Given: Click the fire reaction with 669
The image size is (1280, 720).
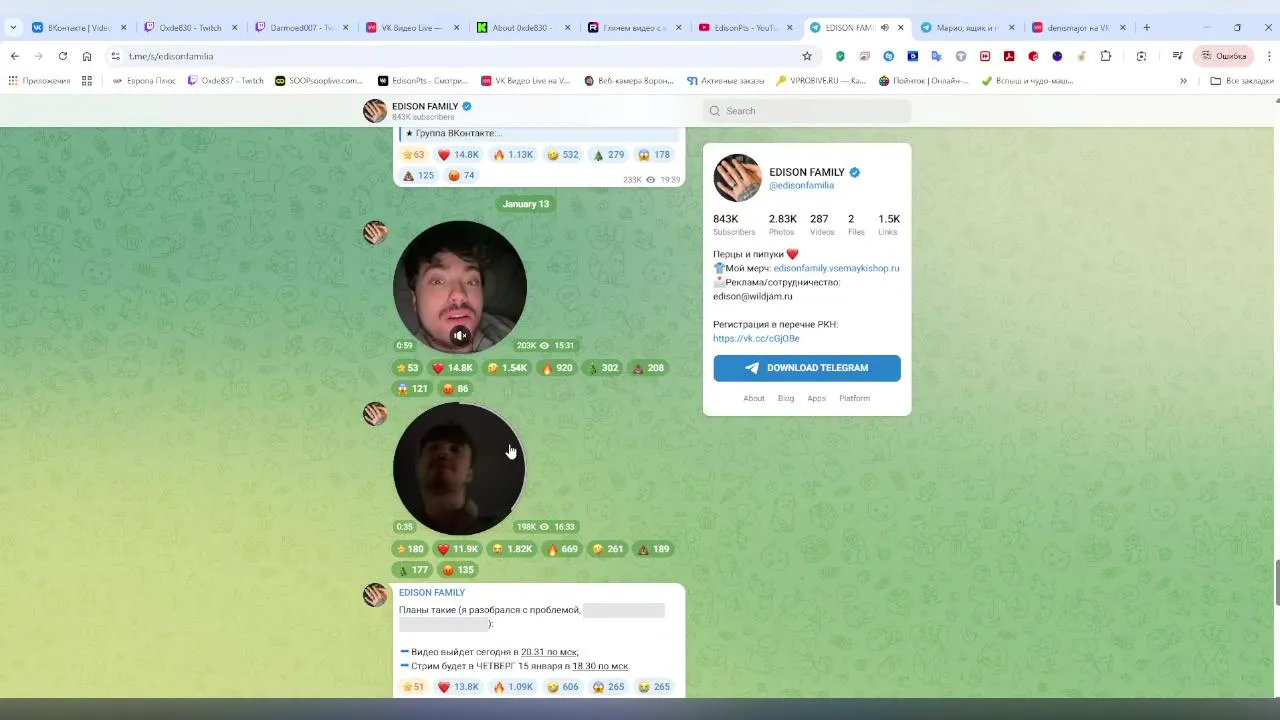Looking at the screenshot, I should click(563, 549).
